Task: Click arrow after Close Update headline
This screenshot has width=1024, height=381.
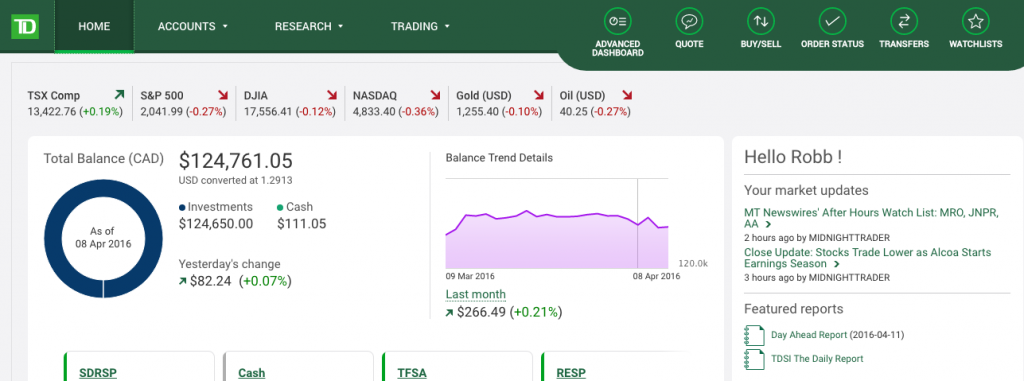Action: click(x=837, y=265)
